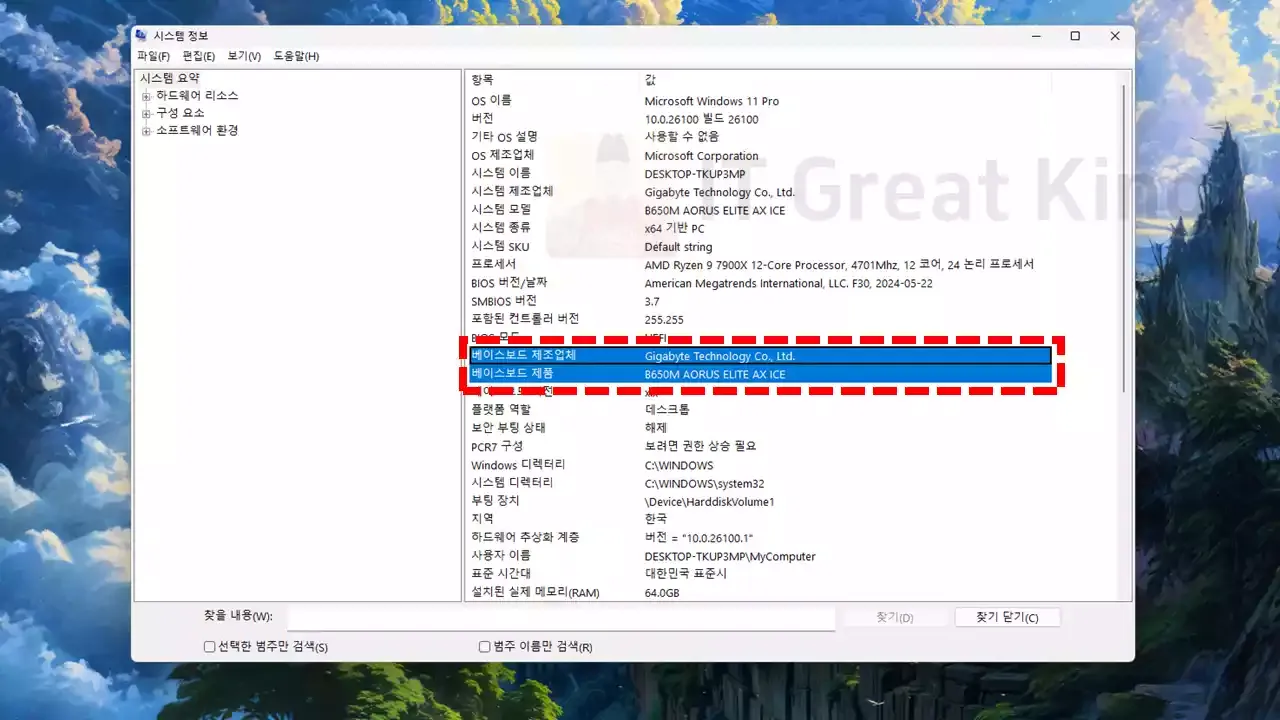Close the 시스템 정보 window

(1115, 36)
